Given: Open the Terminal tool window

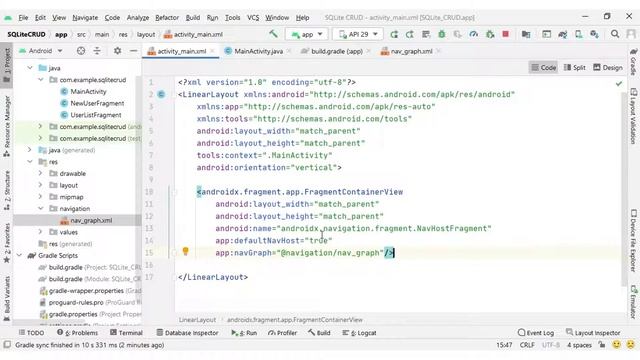Looking at the screenshot, I should coord(126,333).
